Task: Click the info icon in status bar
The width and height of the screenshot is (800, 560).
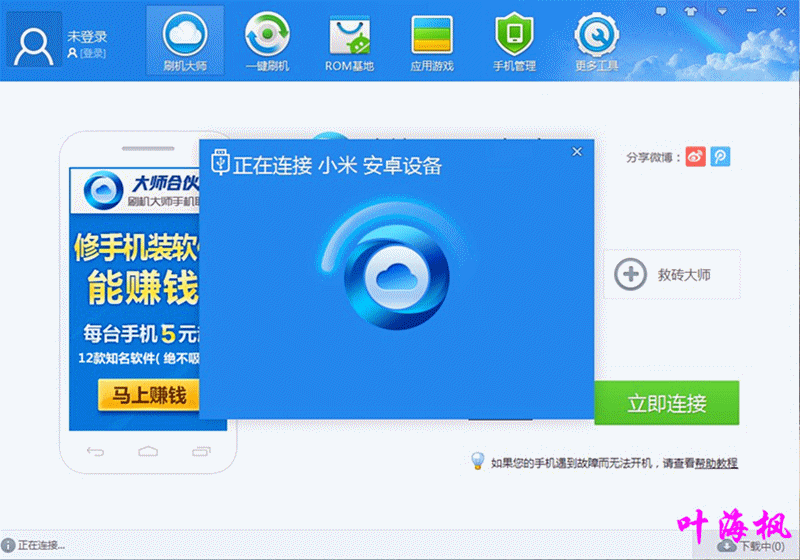Action: (x=8, y=546)
